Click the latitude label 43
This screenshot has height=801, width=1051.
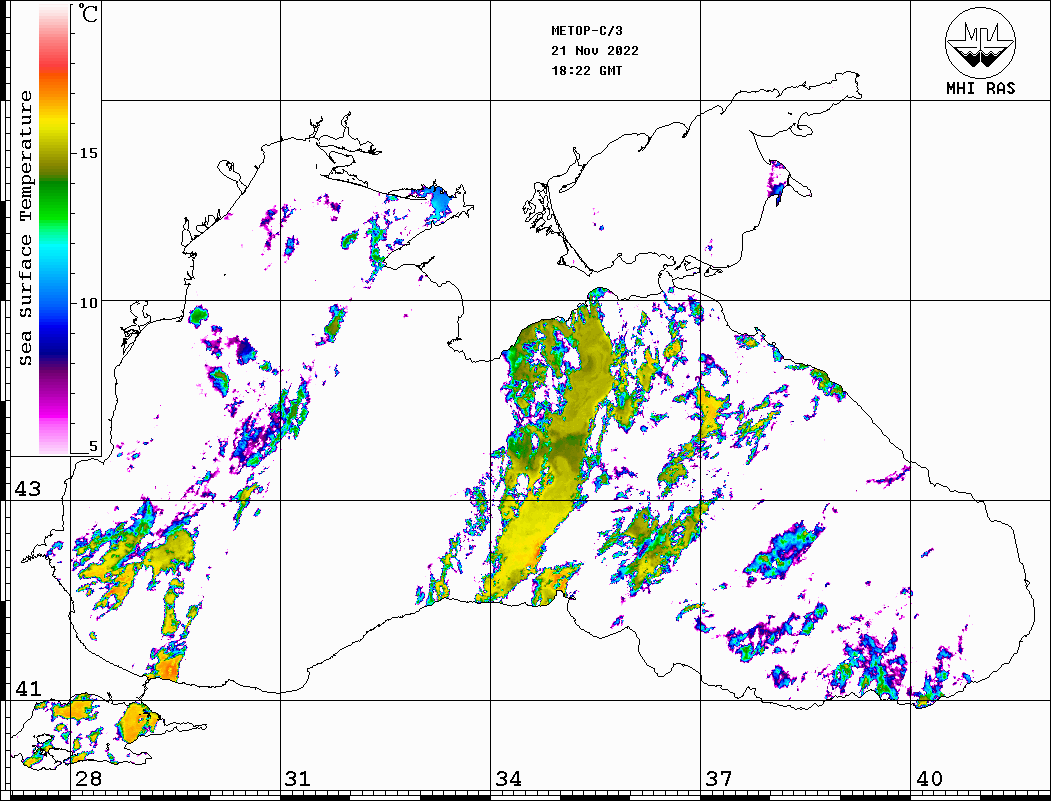pyautogui.click(x=27, y=489)
